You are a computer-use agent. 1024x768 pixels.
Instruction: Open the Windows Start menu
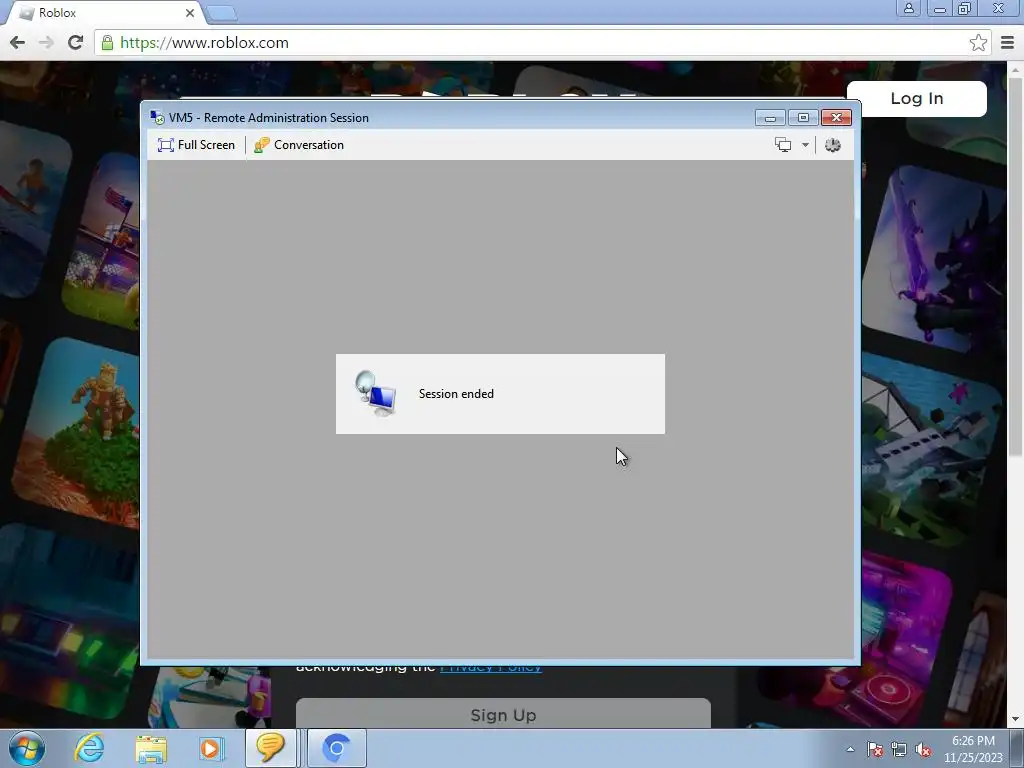[27, 748]
